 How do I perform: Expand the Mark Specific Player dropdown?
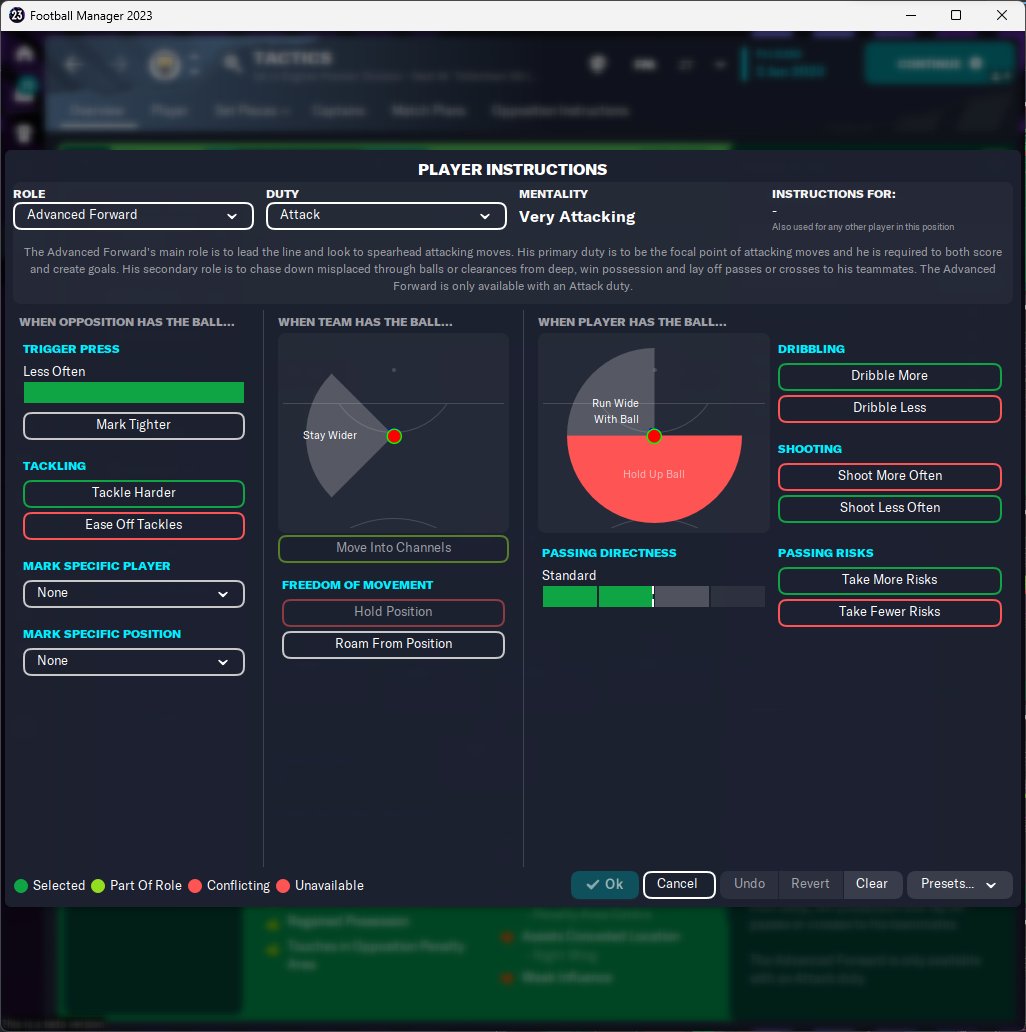(134, 594)
